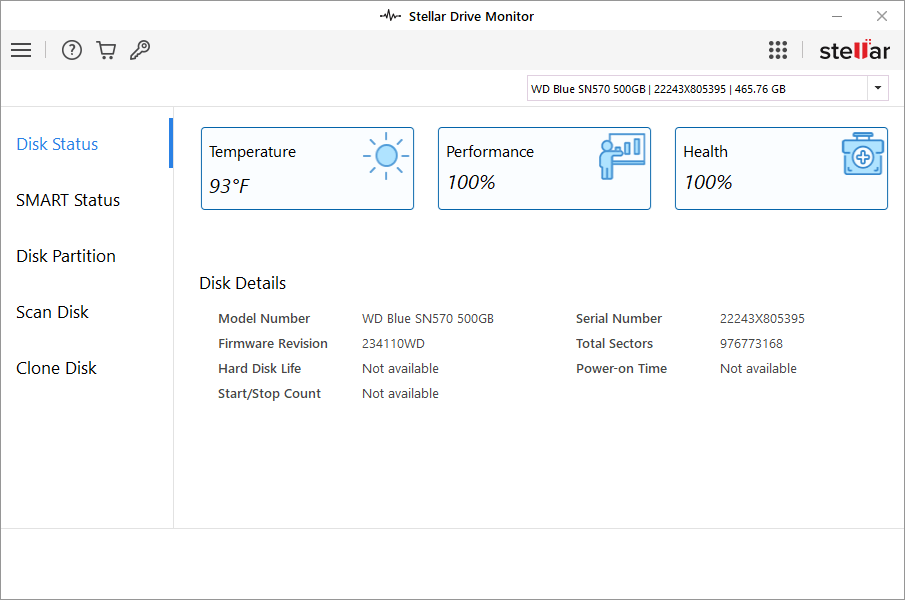This screenshot has height=600, width=905.
Task: Click the Hard Disk Life label
Action: (x=259, y=368)
